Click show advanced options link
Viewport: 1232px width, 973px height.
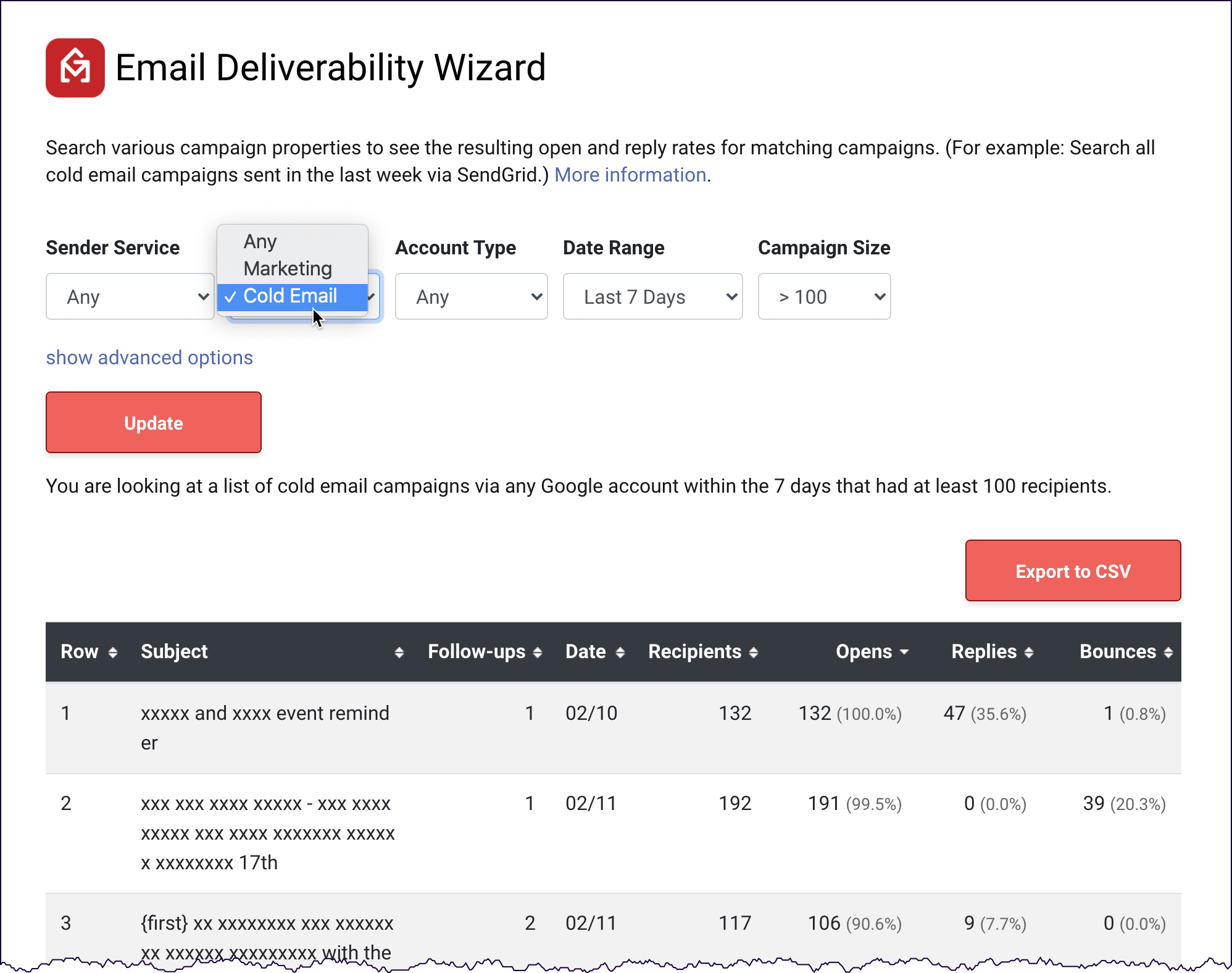pos(149,358)
